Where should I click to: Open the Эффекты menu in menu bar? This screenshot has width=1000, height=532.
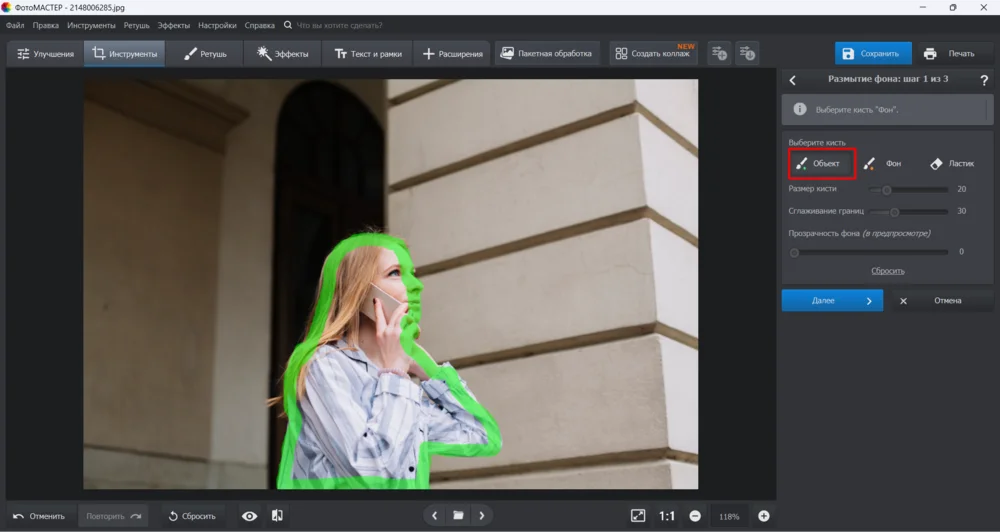coord(173,24)
